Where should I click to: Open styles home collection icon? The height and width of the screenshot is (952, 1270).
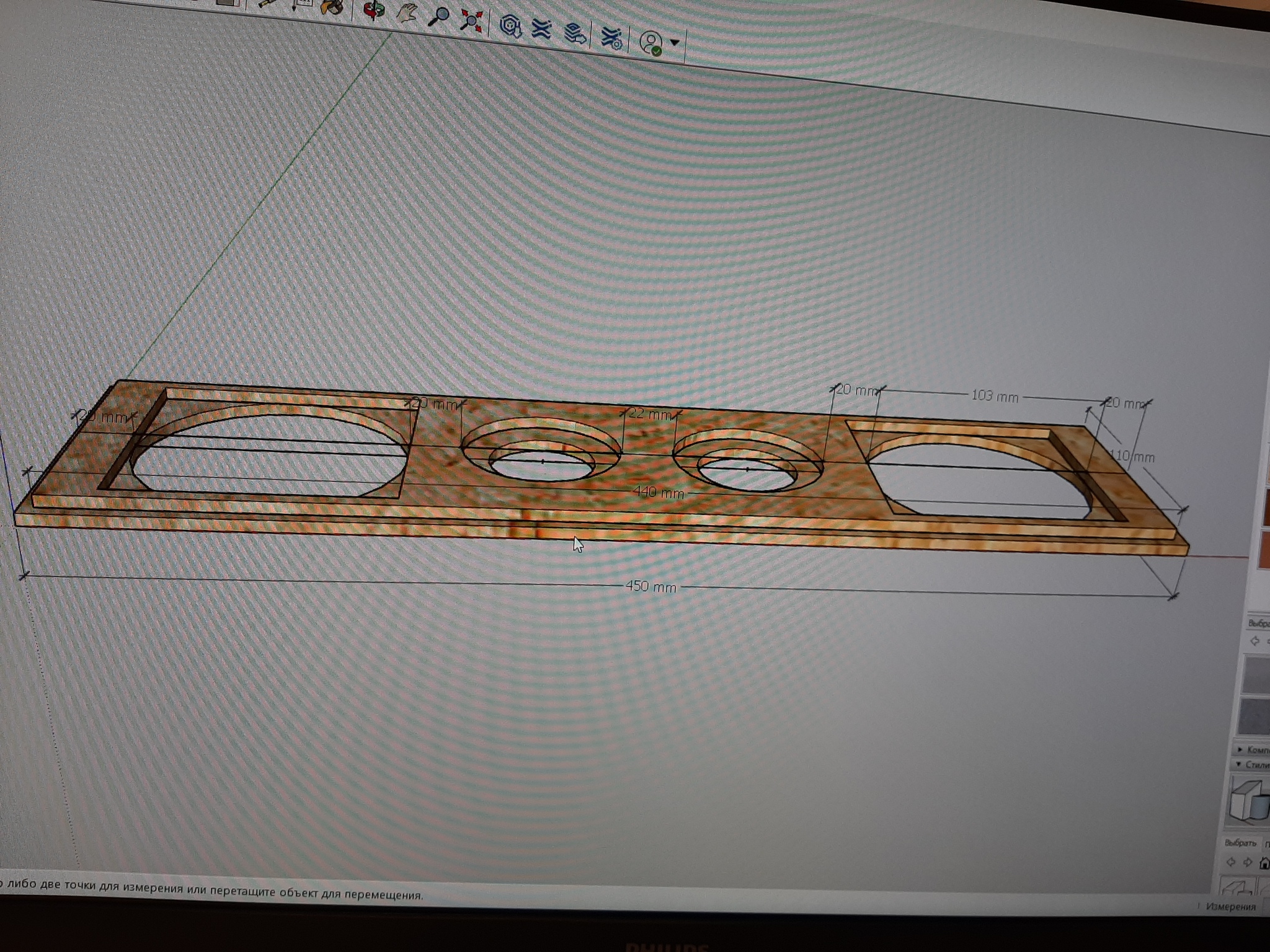click(x=1264, y=863)
